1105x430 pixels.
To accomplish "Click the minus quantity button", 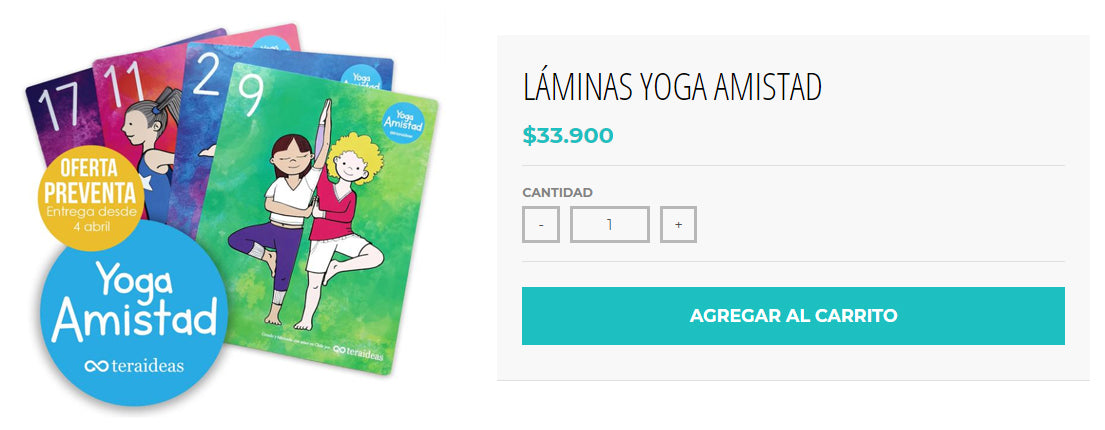I will click(x=541, y=224).
